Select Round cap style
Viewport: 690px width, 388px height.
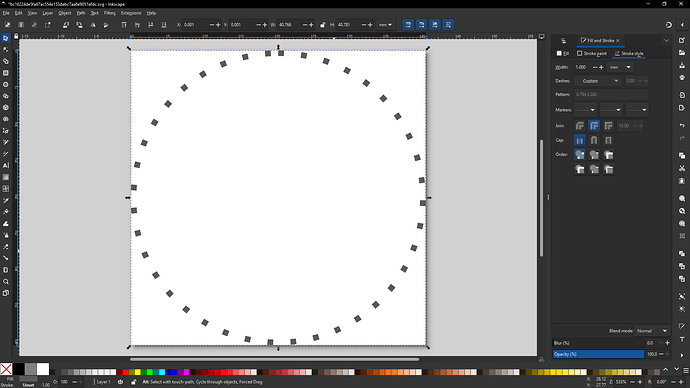(594, 140)
